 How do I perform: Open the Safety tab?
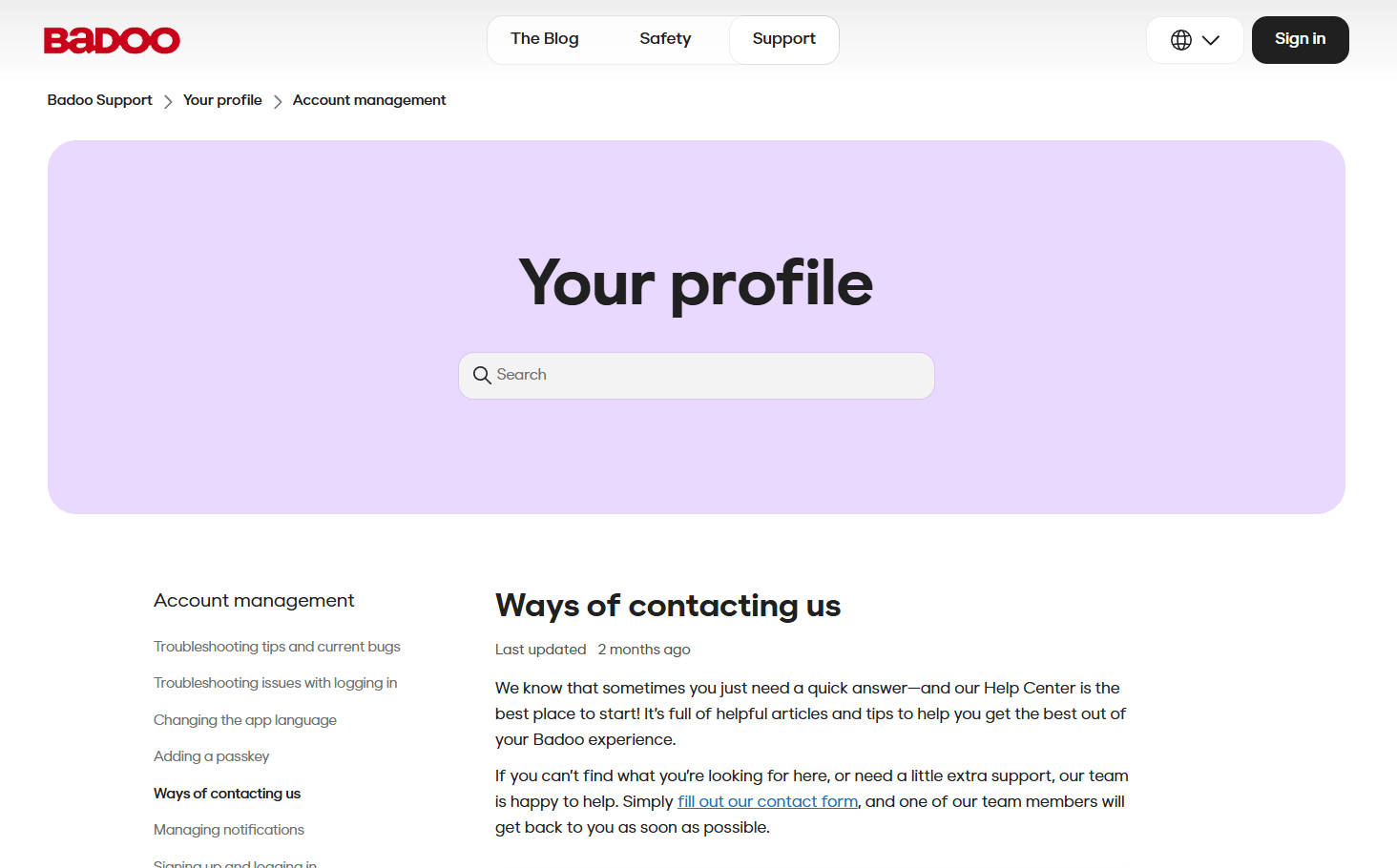pos(665,39)
